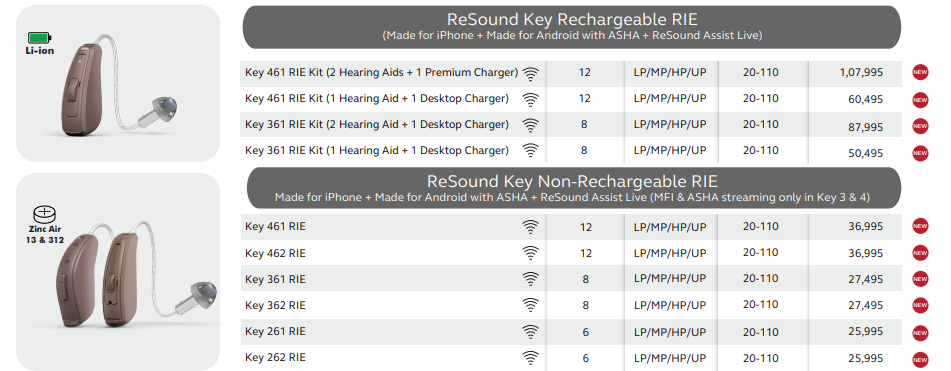
Task: Click LP/MP/HP/UP cell on Key 362 RIE row
Action: coord(670,305)
